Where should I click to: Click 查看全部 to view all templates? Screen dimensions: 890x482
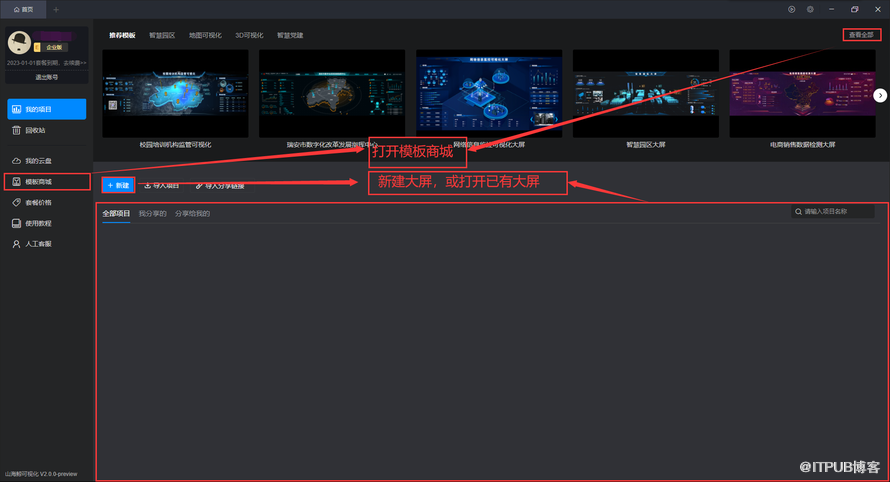click(861, 35)
